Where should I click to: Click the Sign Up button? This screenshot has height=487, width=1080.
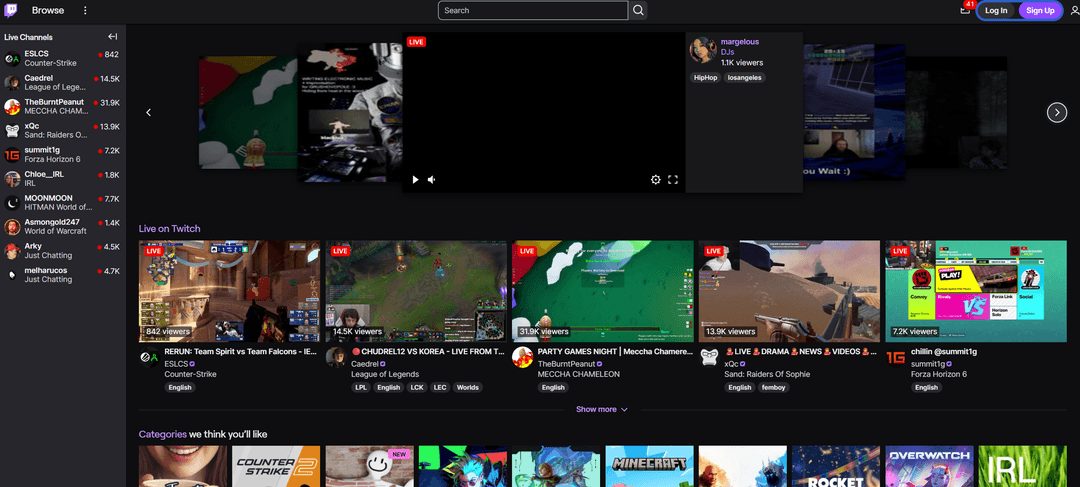pos(1040,10)
